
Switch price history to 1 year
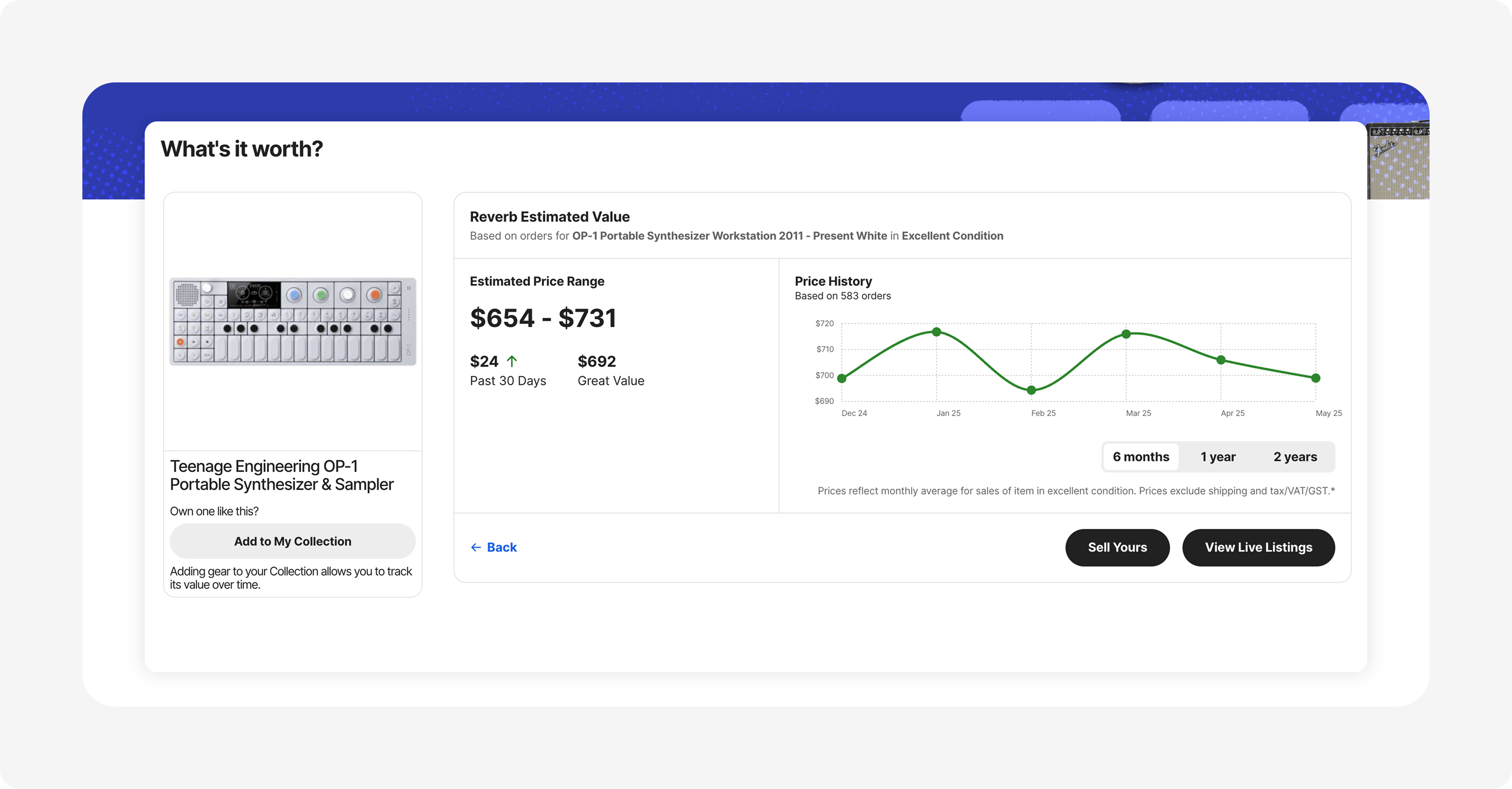tap(1217, 457)
